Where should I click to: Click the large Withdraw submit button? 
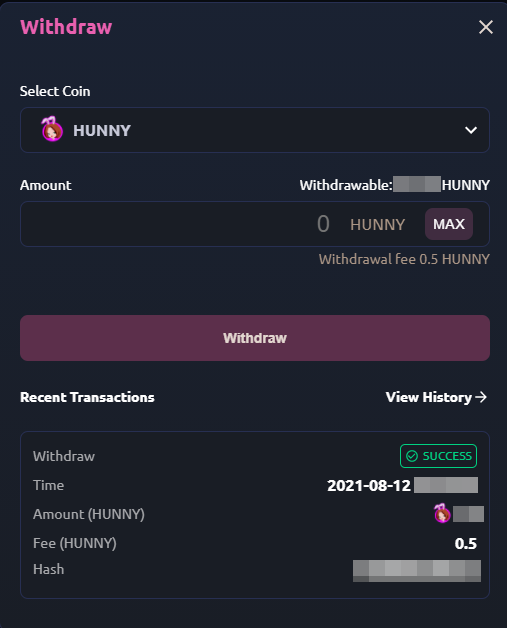pos(255,338)
